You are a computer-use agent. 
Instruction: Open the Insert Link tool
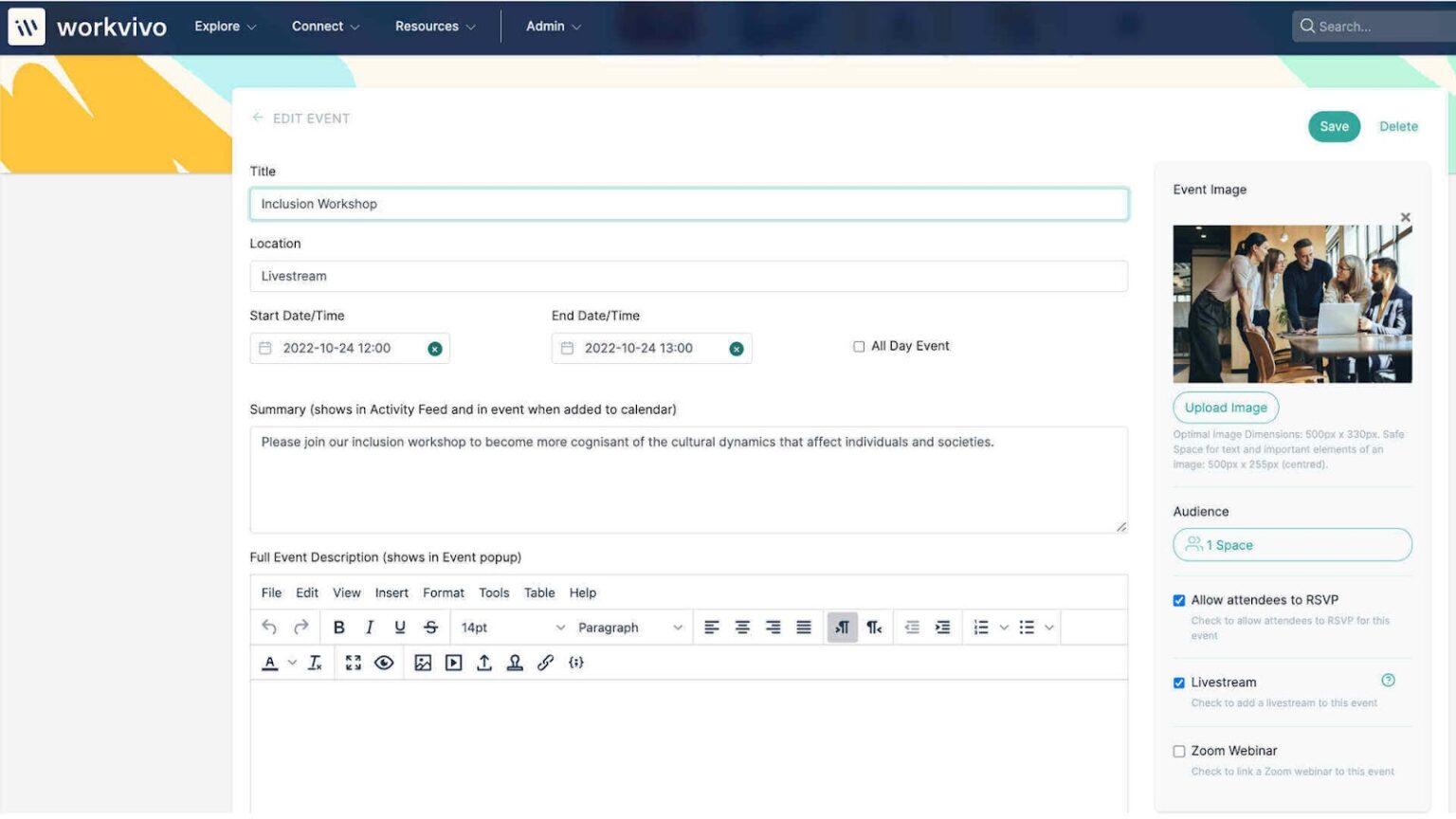[546, 663]
